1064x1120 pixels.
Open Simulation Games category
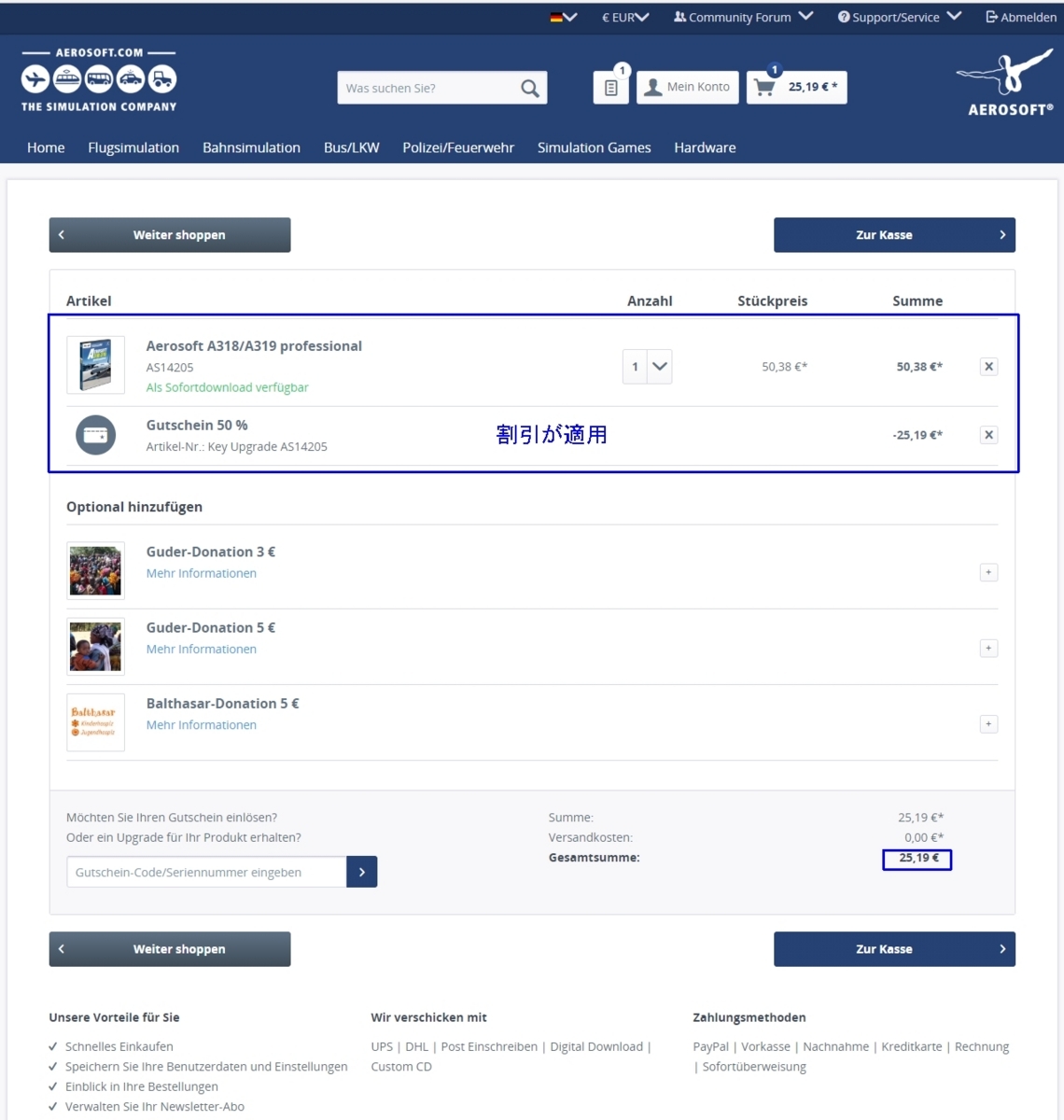[x=595, y=147]
